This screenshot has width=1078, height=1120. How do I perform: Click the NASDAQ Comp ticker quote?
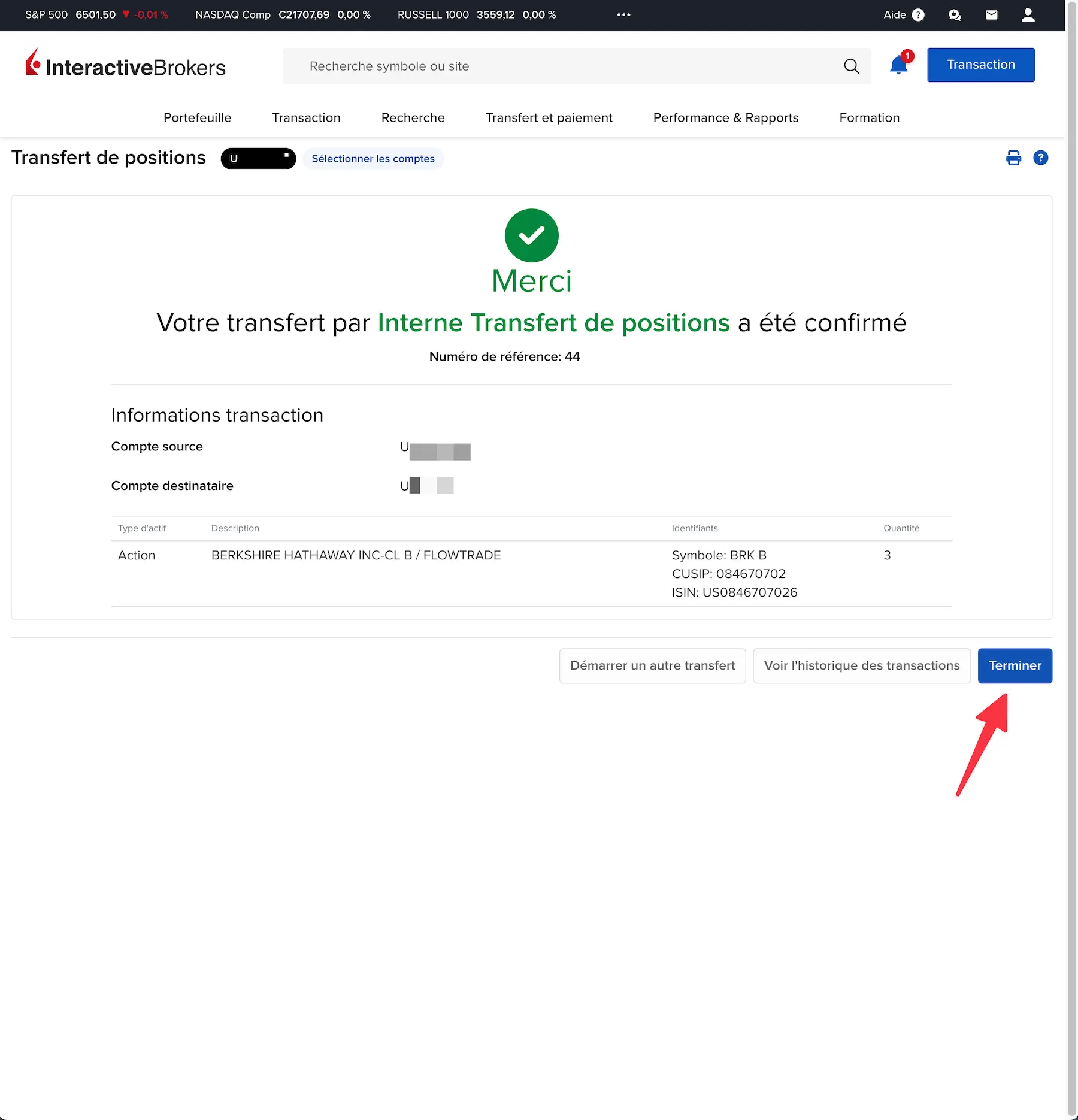tap(283, 15)
